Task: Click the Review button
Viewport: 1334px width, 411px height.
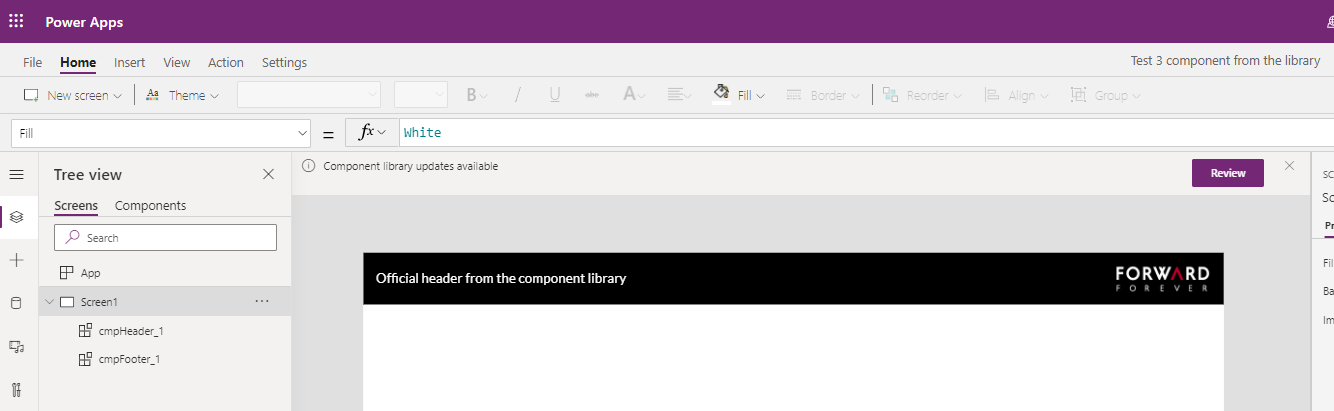Action: (1227, 173)
